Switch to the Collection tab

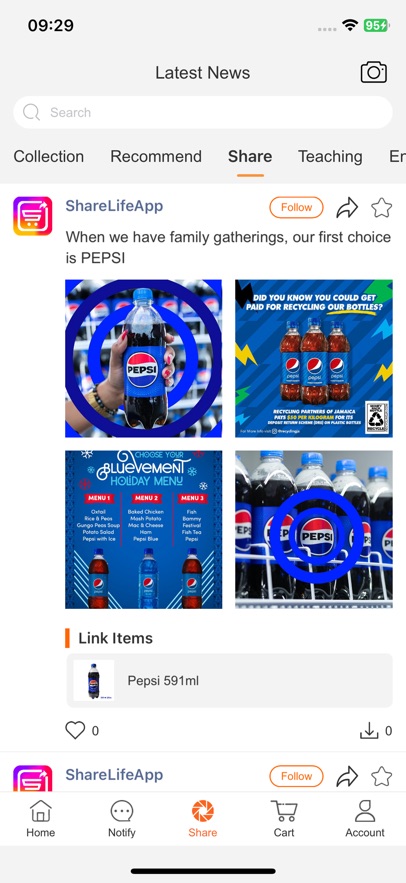48,157
